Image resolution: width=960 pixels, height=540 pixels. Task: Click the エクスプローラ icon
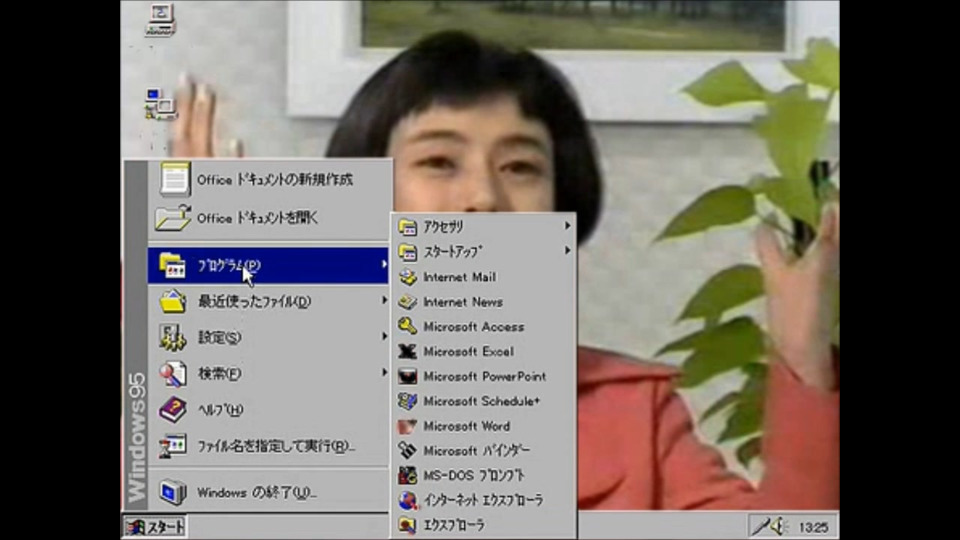click(408, 525)
